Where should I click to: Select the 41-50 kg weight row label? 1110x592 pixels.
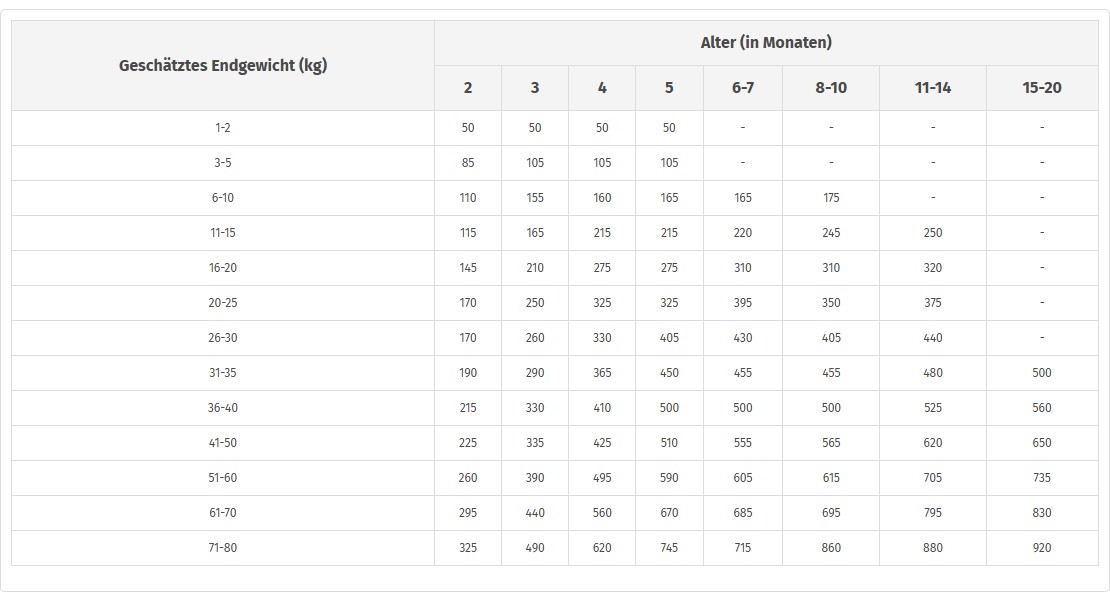click(x=223, y=443)
